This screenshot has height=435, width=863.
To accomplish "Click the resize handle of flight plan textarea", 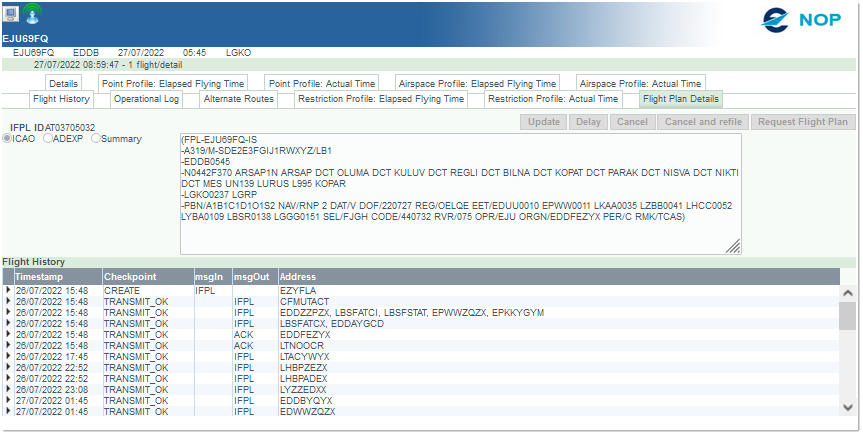I will 733,246.
